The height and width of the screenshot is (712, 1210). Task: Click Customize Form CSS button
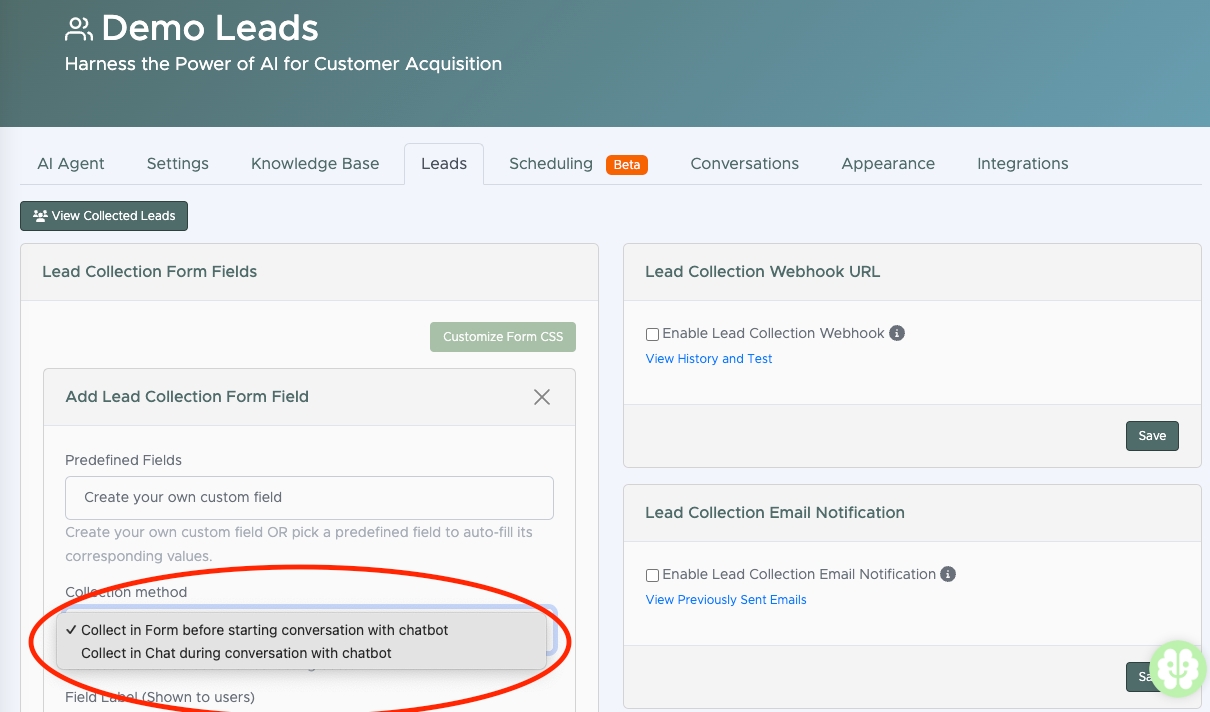point(503,337)
